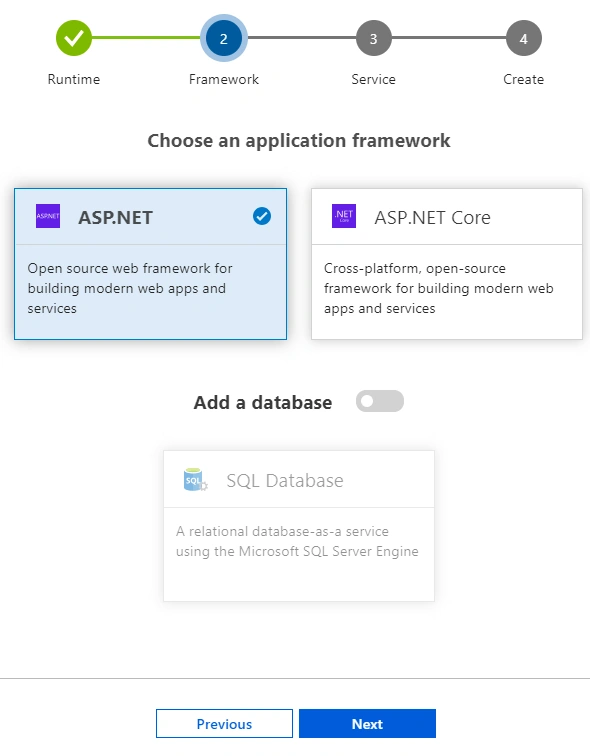The height and width of the screenshot is (756, 590).
Task: Click ASP.NET Core cross-platform description text
Action: click(439, 288)
